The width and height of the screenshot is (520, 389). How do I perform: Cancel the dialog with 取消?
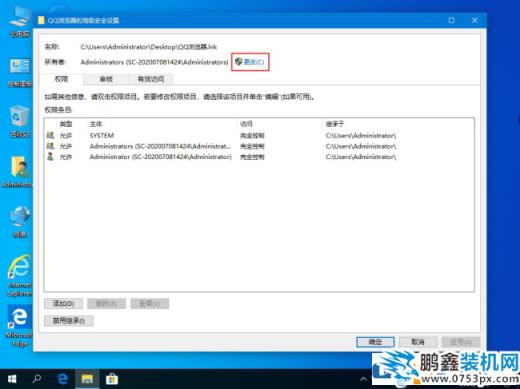(418, 342)
